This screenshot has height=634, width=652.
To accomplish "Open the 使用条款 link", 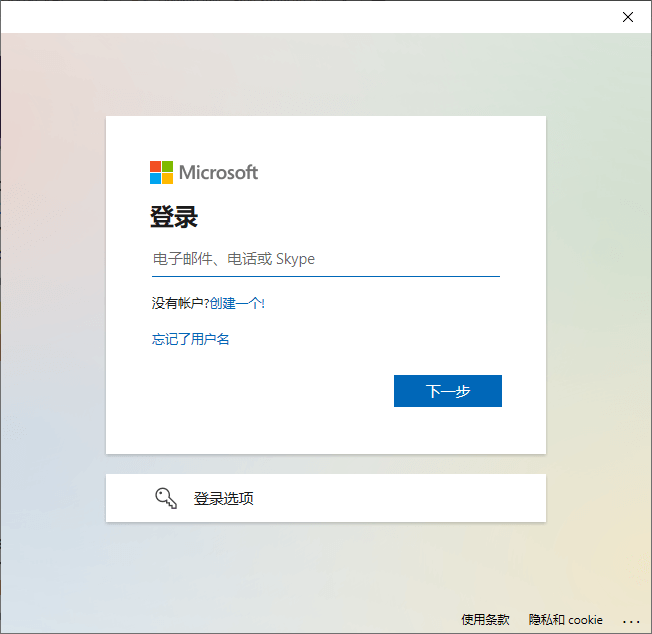I will coord(485,619).
